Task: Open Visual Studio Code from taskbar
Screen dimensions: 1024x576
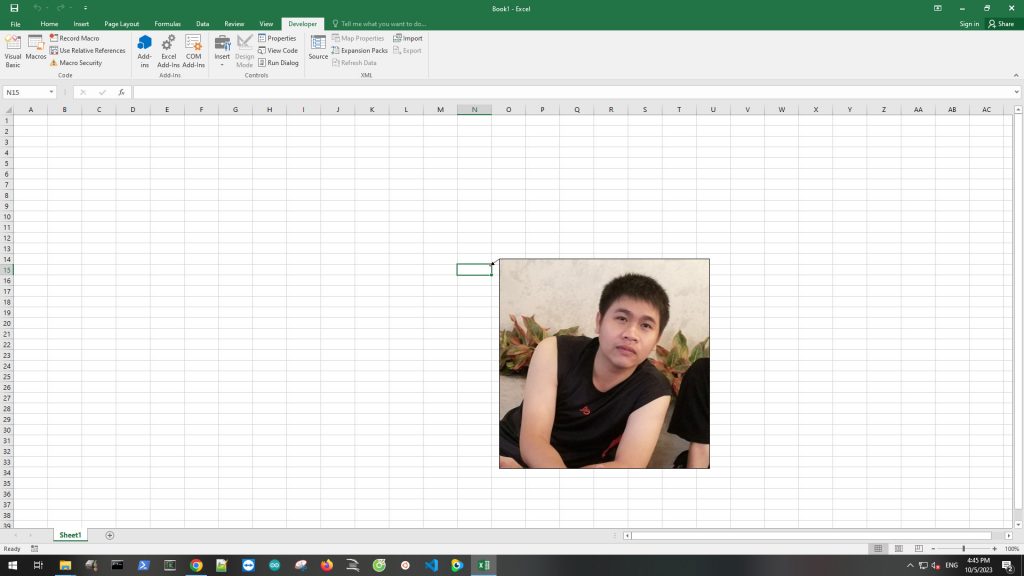Action: (x=431, y=565)
